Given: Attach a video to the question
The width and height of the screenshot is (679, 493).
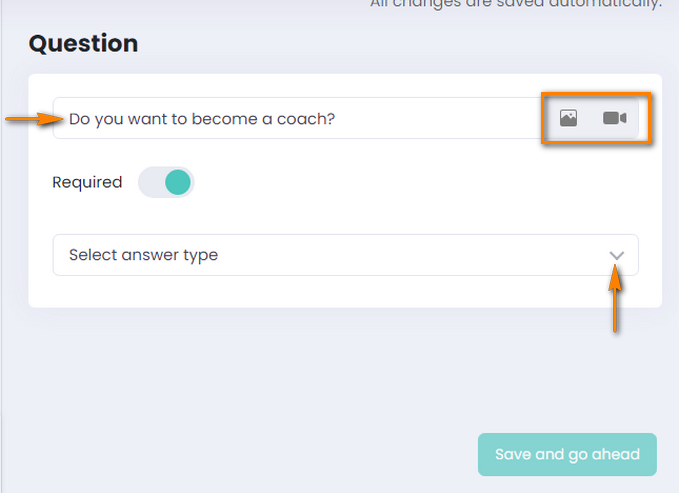Looking at the screenshot, I should (614, 118).
